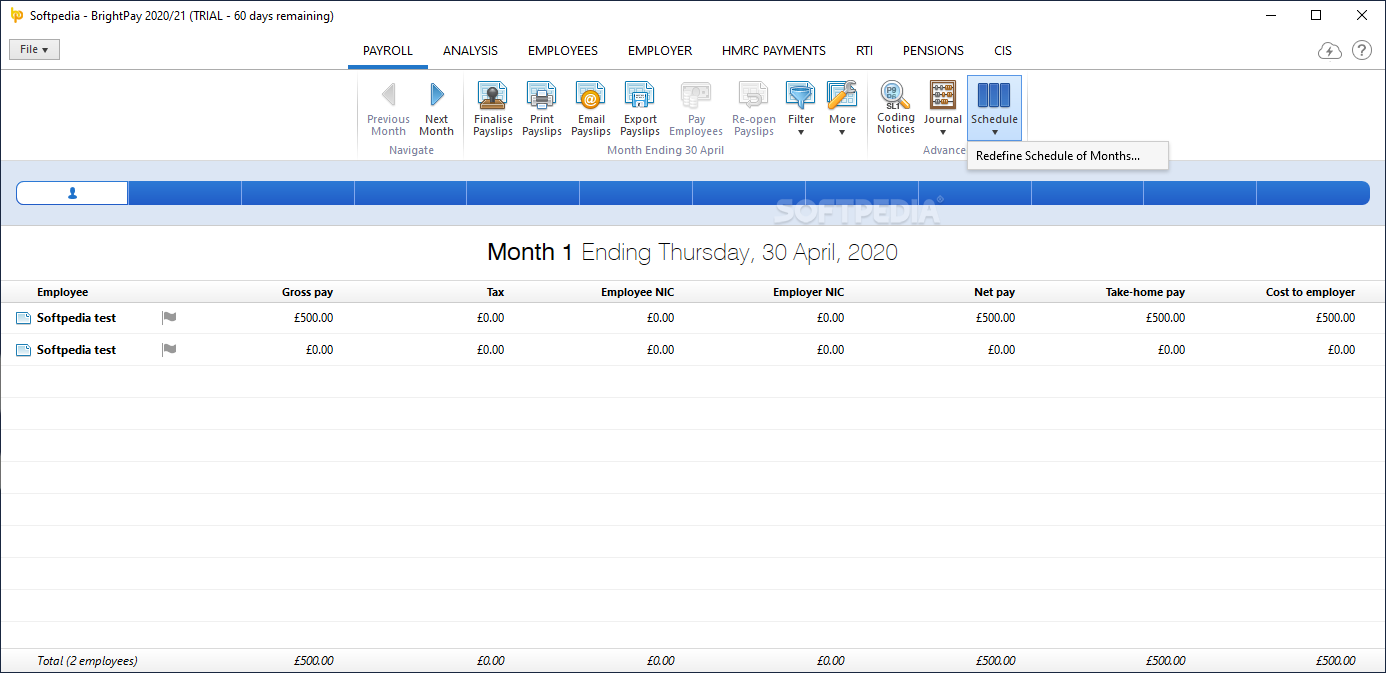Switch to the ANALYSIS tab

click(470, 51)
